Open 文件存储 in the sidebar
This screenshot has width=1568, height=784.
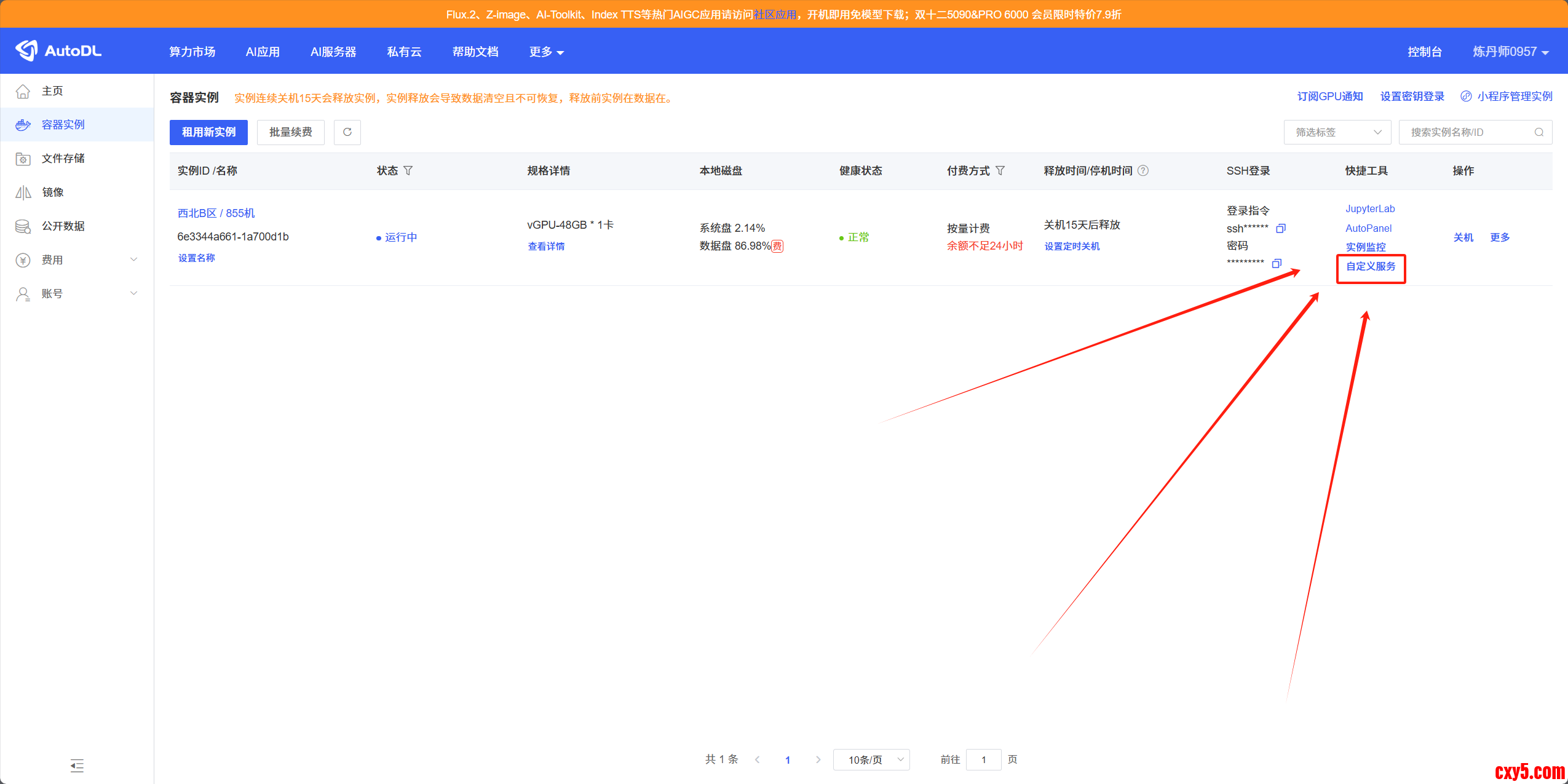(63, 159)
